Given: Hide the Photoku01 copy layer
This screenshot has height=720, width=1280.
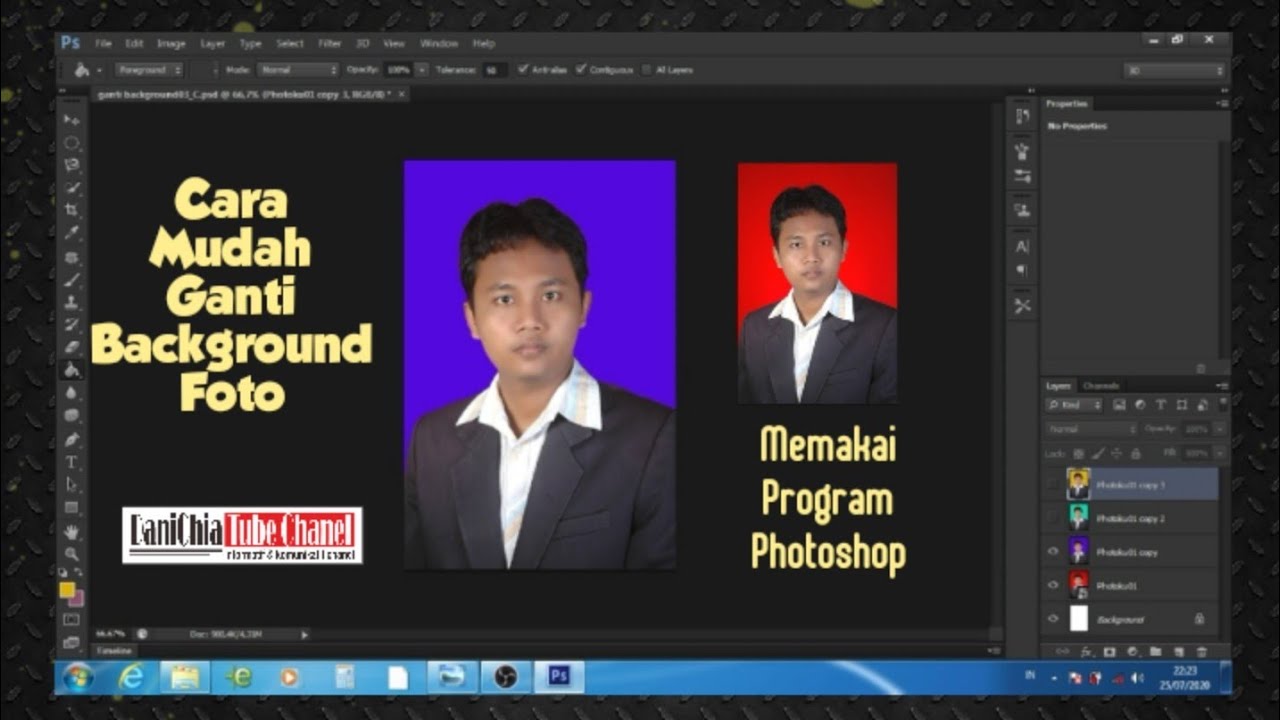Looking at the screenshot, I should tap(1052, 551).
